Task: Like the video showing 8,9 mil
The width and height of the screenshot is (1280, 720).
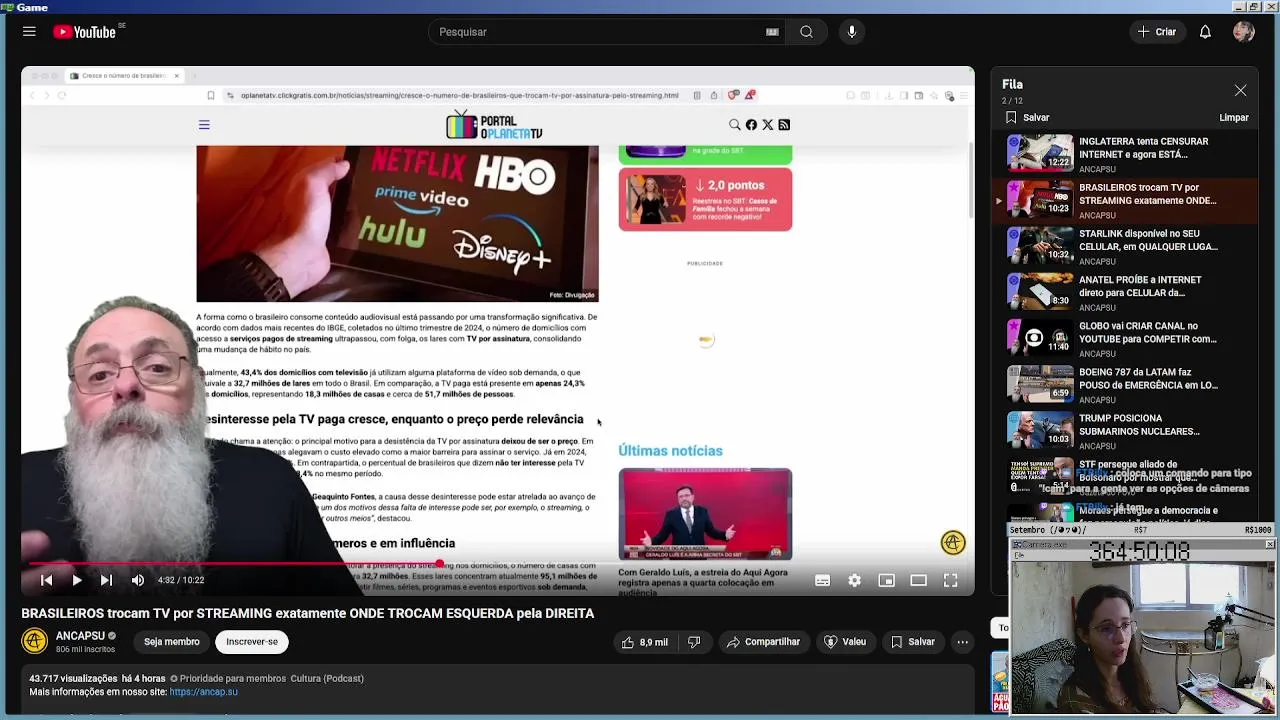Action: [x=644, y=642]
